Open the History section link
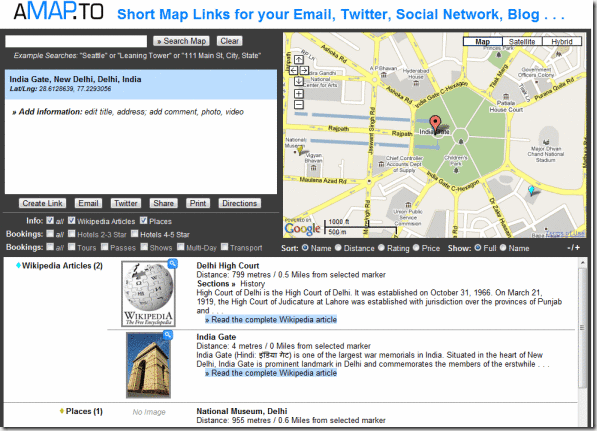Screen dimensions: 597x431 pyautogui.click(x=252, y=284)
